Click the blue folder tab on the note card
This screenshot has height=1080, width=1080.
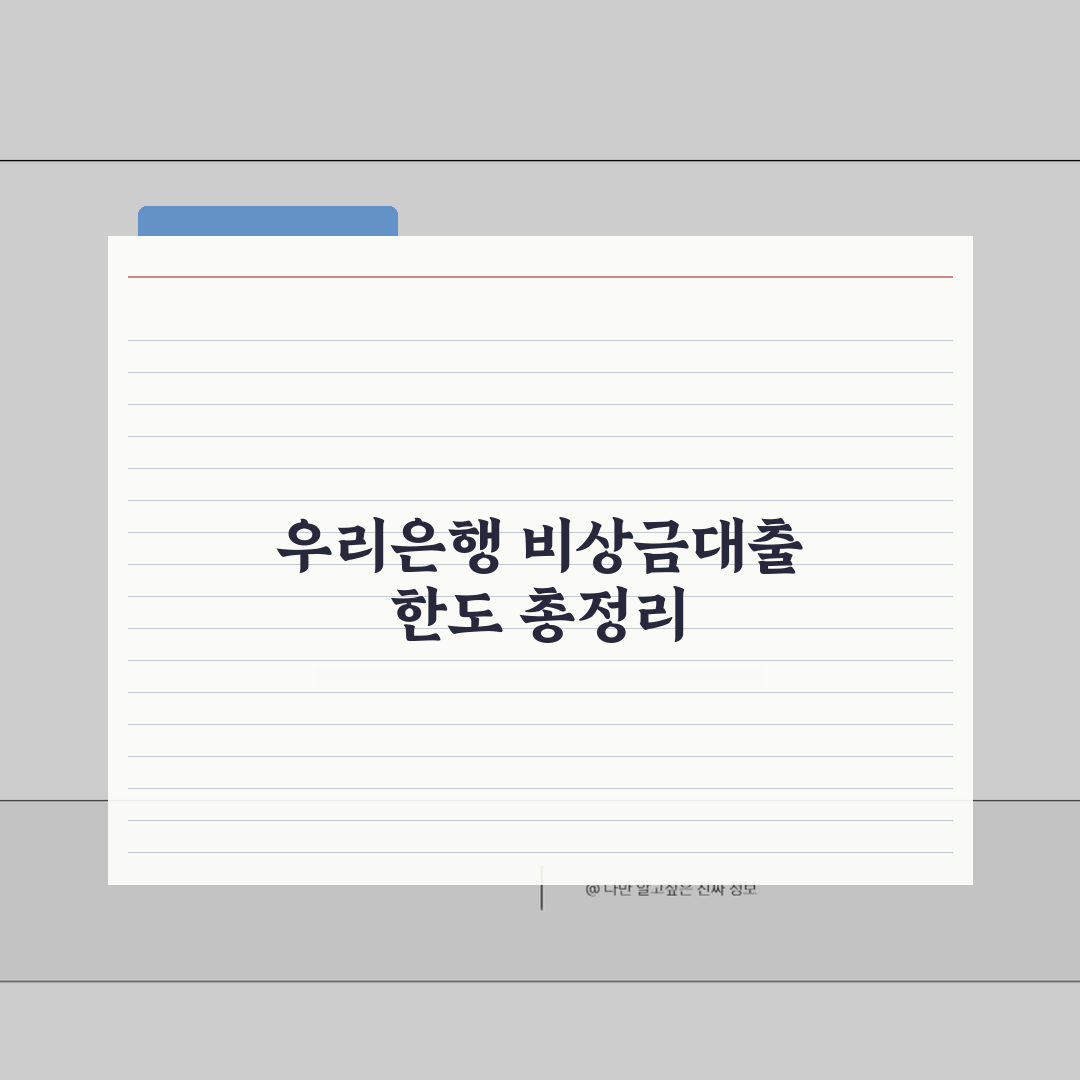pyautogui.click(x=268, y=221)
